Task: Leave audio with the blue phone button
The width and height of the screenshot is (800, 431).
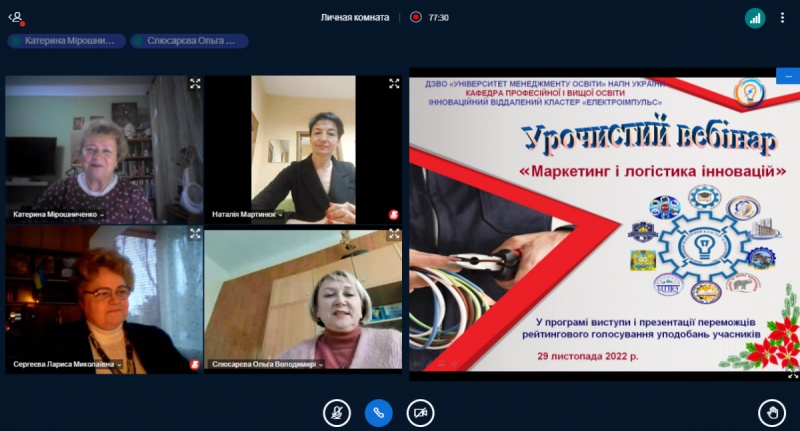Action: point(378,412)
